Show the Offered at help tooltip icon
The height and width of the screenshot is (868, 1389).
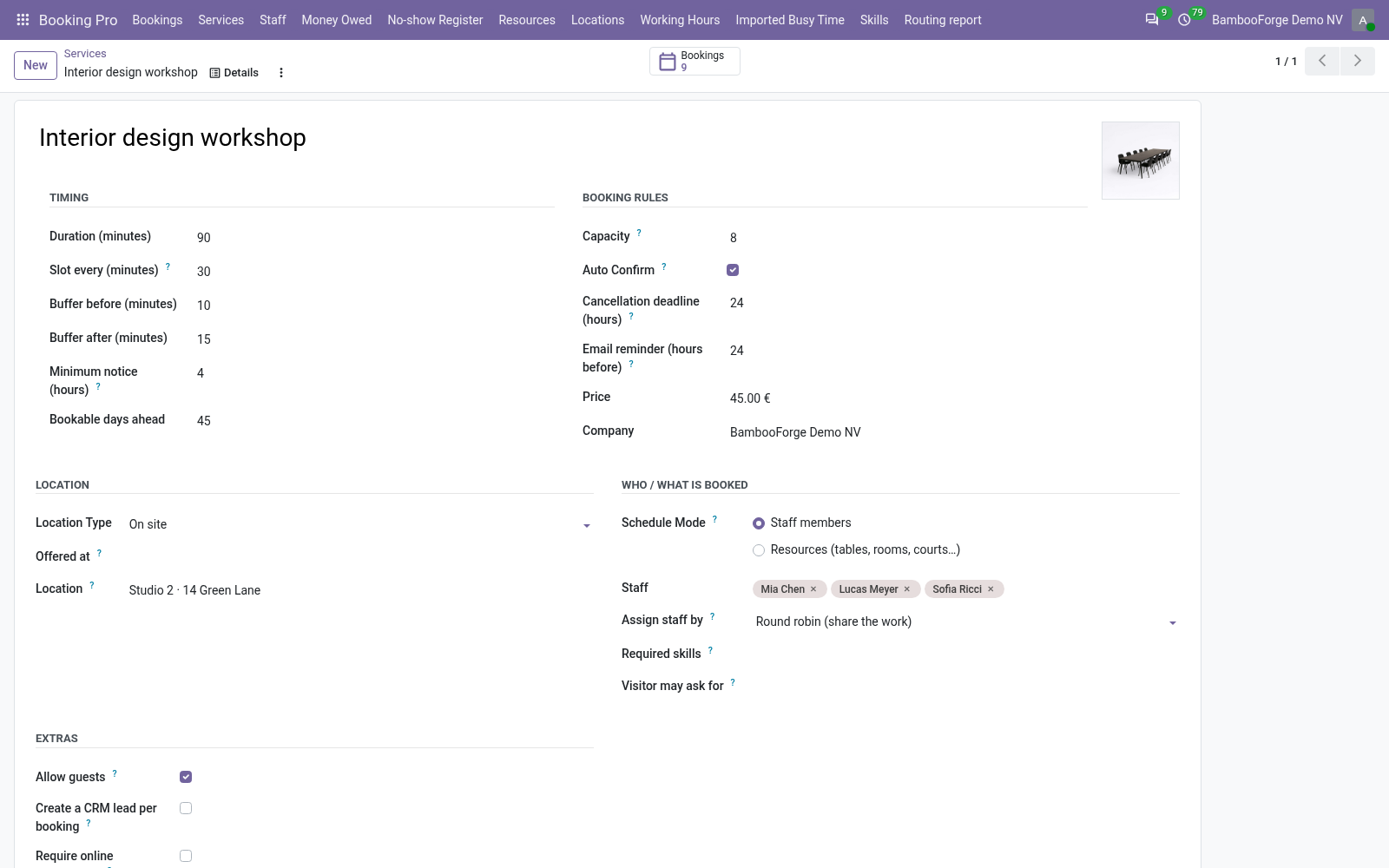click(x=99, y=553)
